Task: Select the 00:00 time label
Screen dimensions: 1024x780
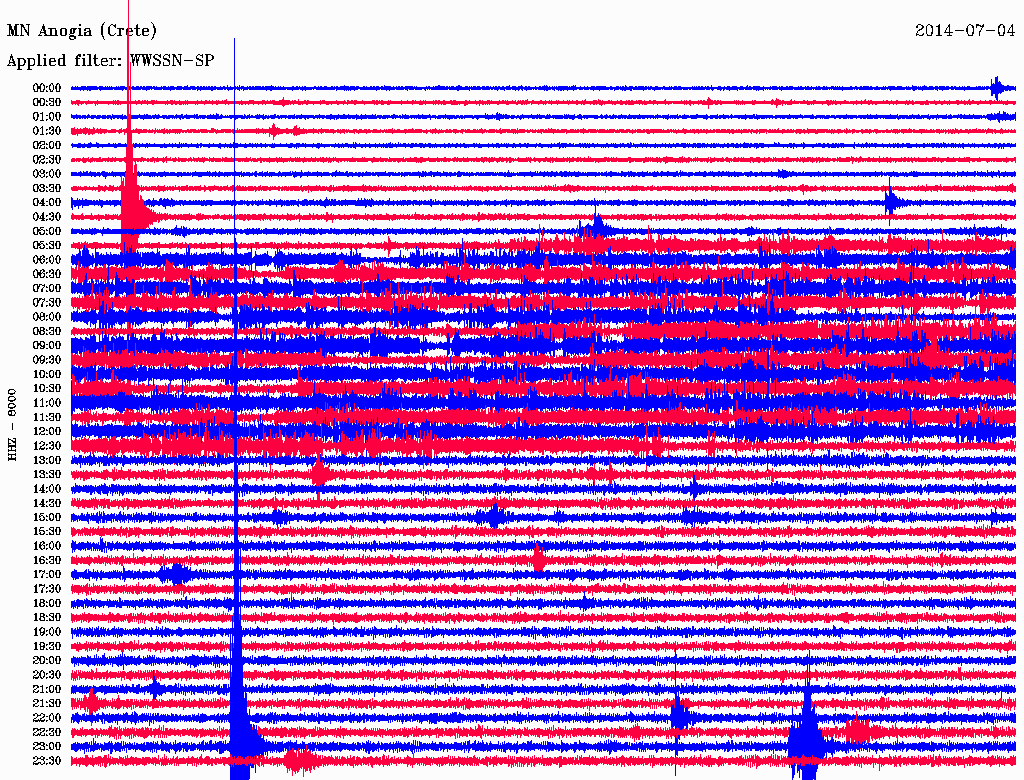Action: 47,88
